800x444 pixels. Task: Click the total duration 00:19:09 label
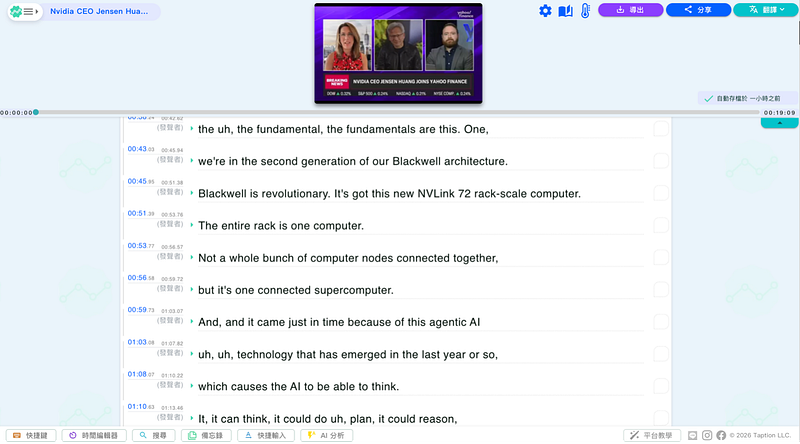tap(779, 112)
